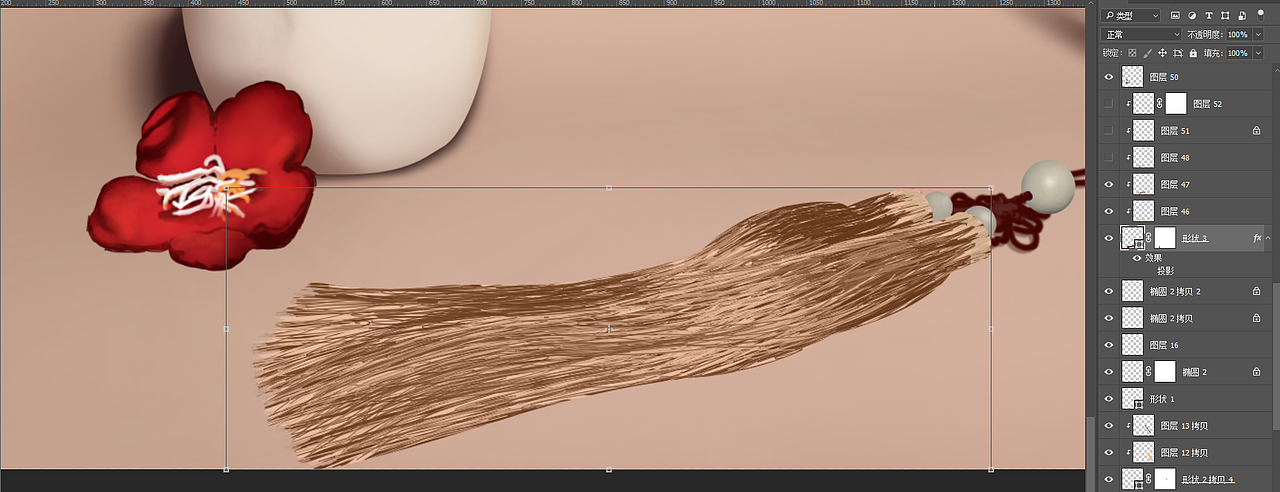Click the 形状 3 layer thumbnail
Screen dimensions: 1280x492
(x=1132, y=238)
